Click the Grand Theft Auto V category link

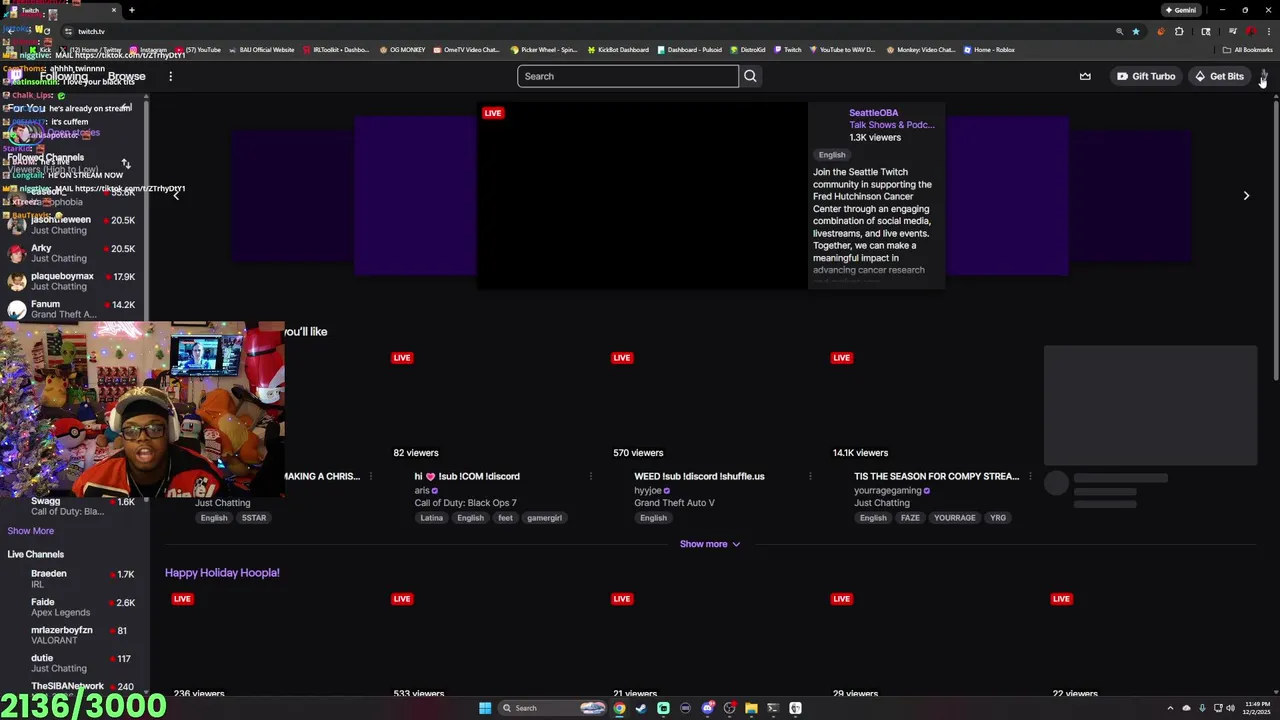pos(674,503)
